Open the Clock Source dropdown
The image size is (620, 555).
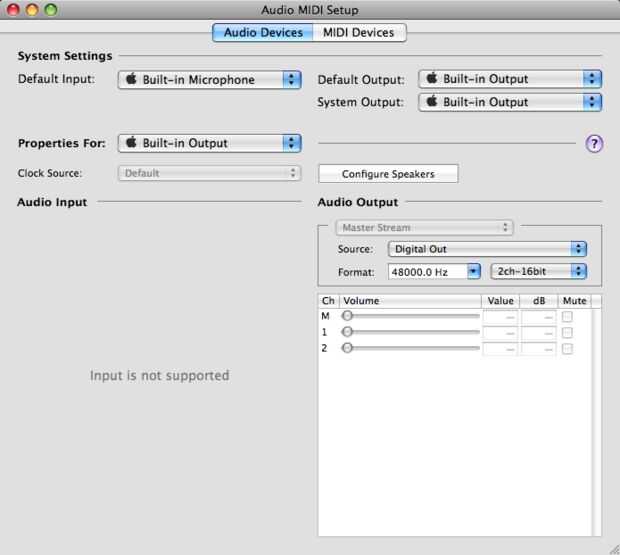point(210,173)
